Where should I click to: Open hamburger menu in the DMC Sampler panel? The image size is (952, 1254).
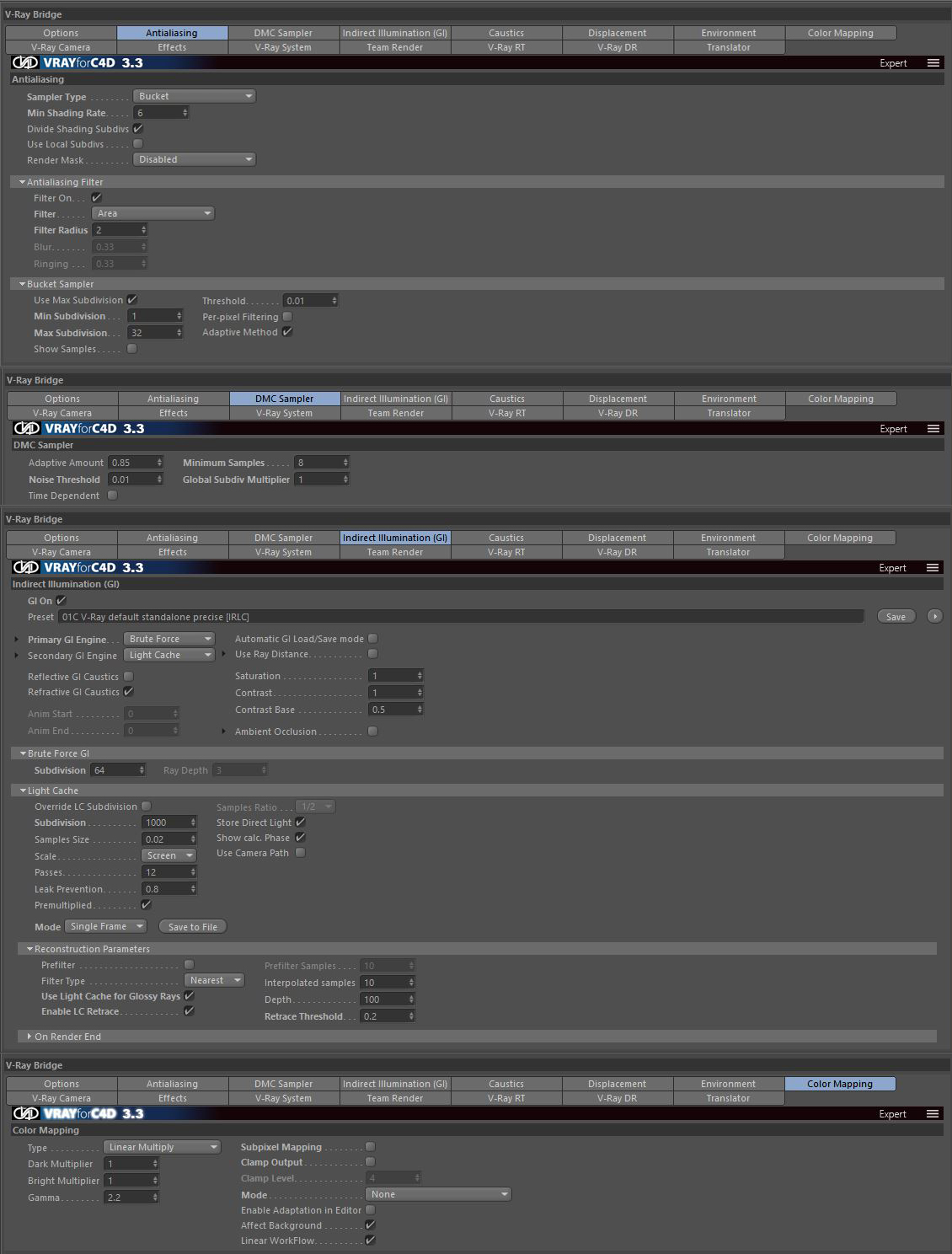pyautogui.click(x=933, y=429)
